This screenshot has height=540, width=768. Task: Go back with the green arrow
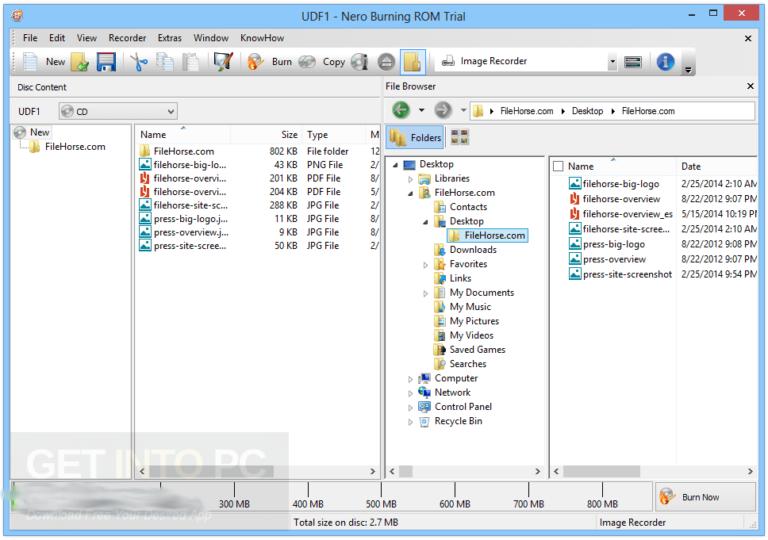click(401, 110)
